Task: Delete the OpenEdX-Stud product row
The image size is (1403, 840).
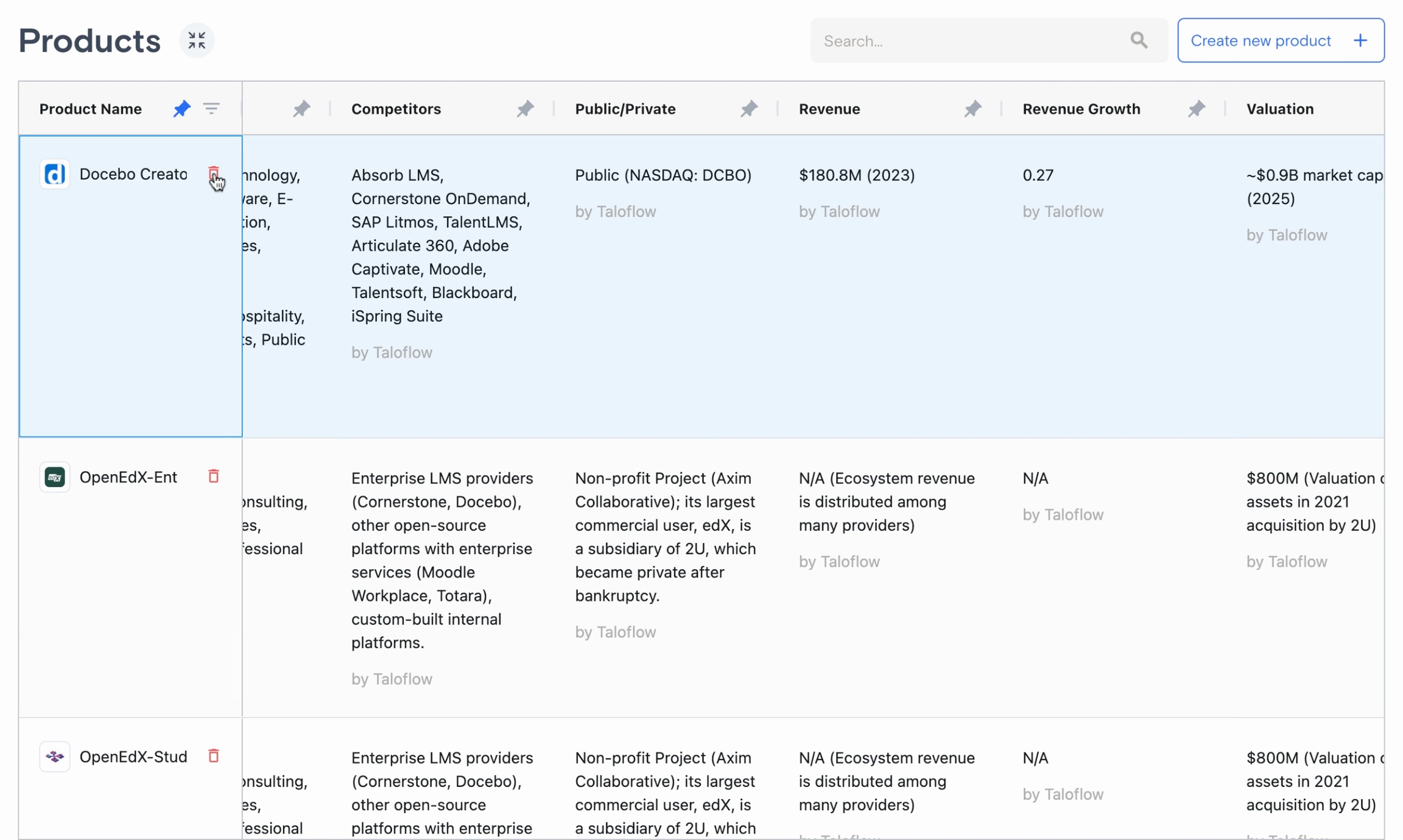Action: tap(213, 755)
